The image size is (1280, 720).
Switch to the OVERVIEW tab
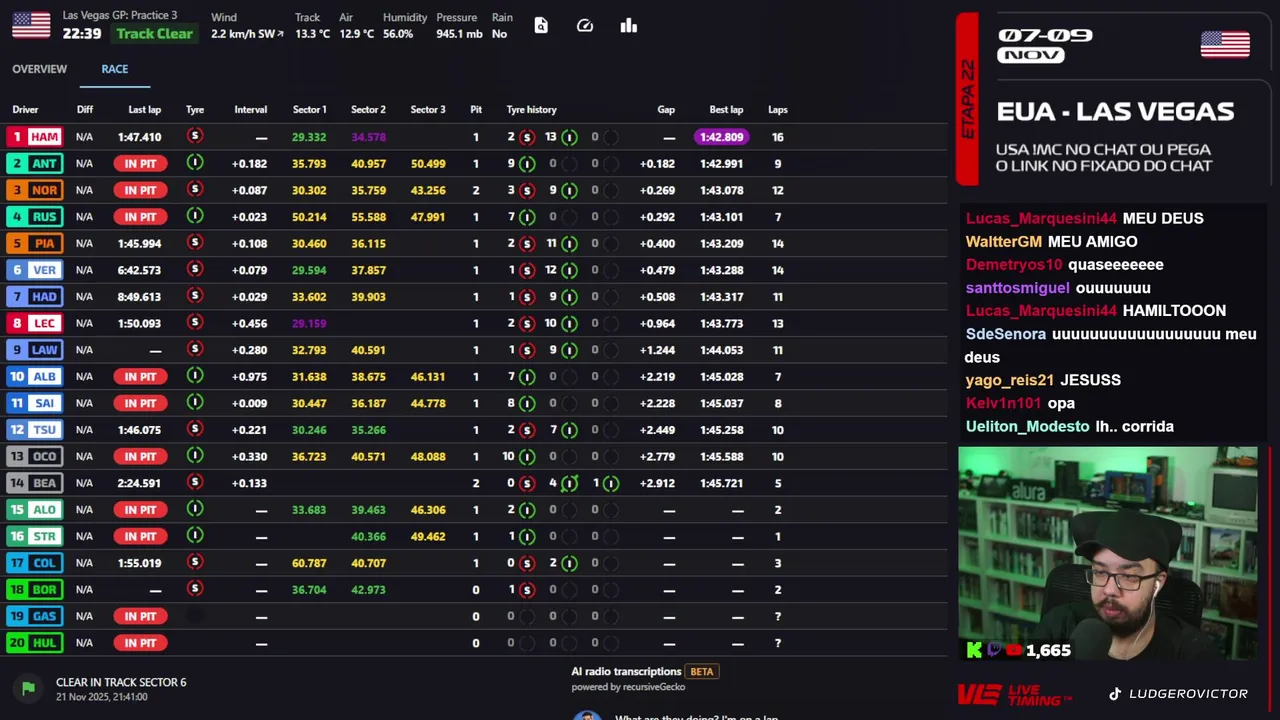tap(39, 69)
